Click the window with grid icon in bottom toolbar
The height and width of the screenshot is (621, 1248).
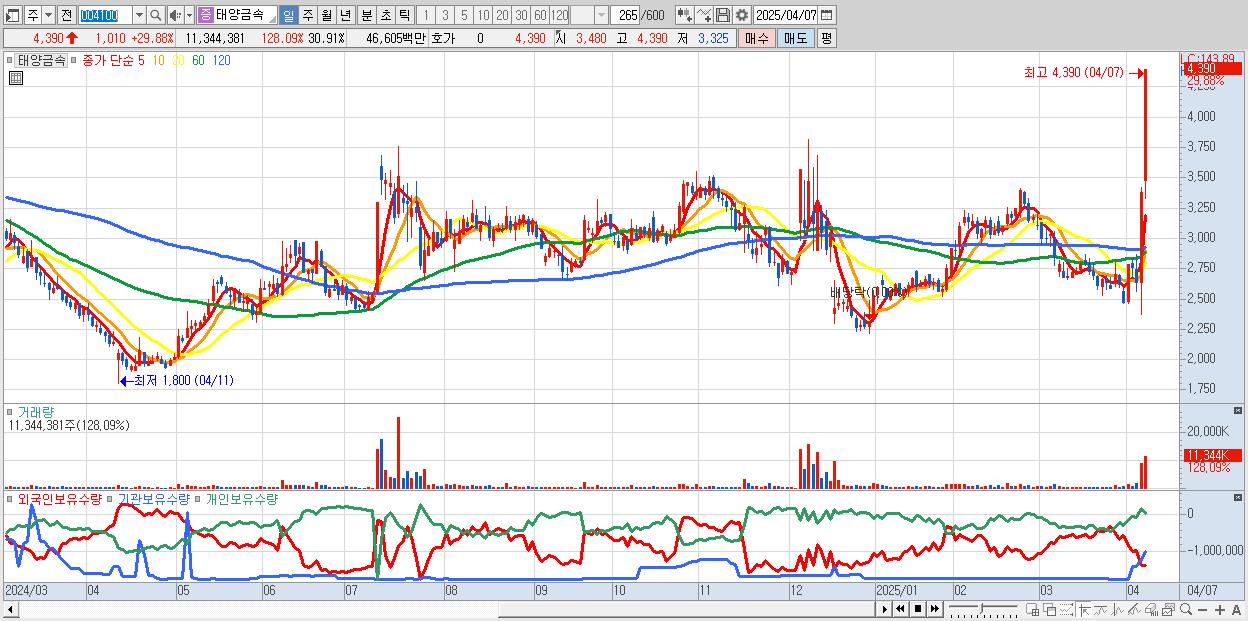pyautogui.click(x=1032, y=609)
